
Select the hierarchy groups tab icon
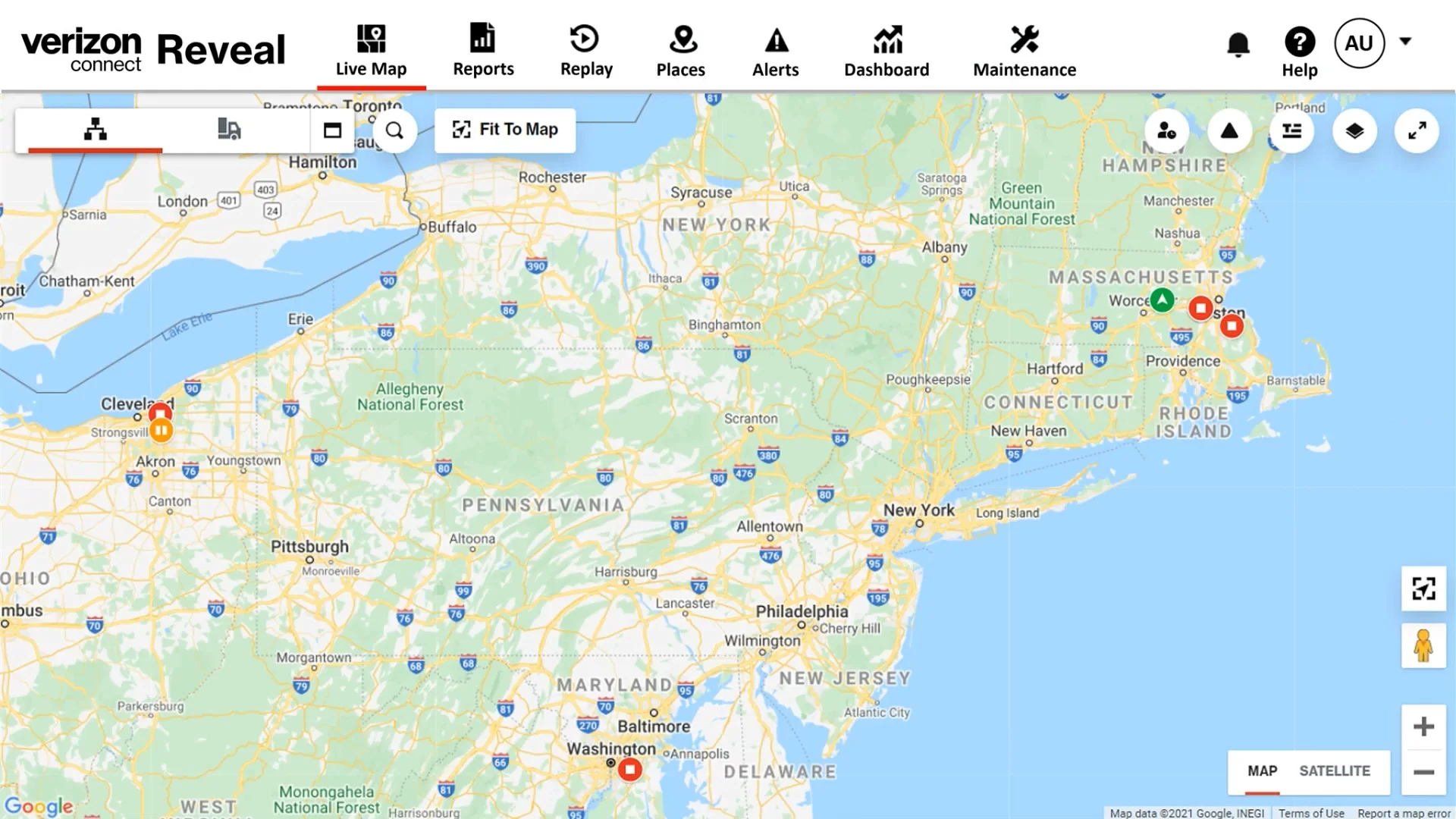[96, 130]
